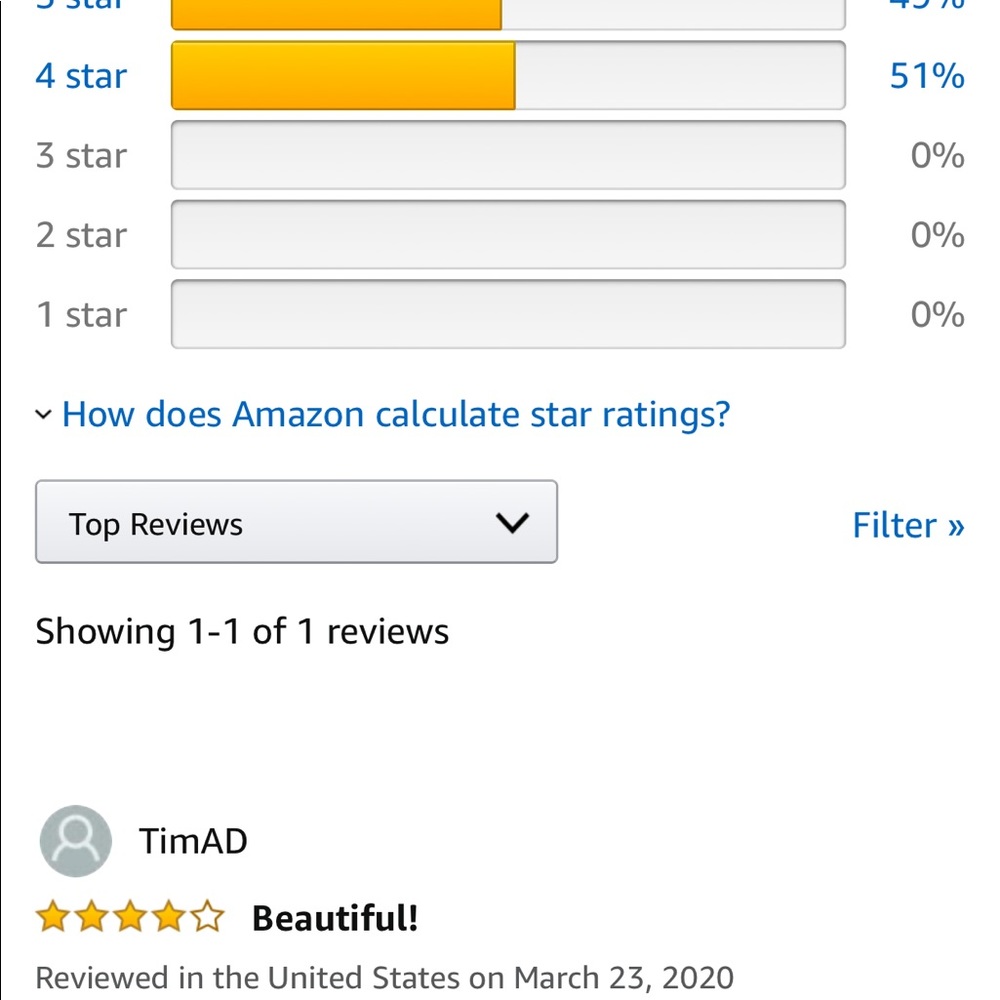Click the empty 1 star rating bar
Viewport: 1000px width, 1000px height.
tap(508, 314)
